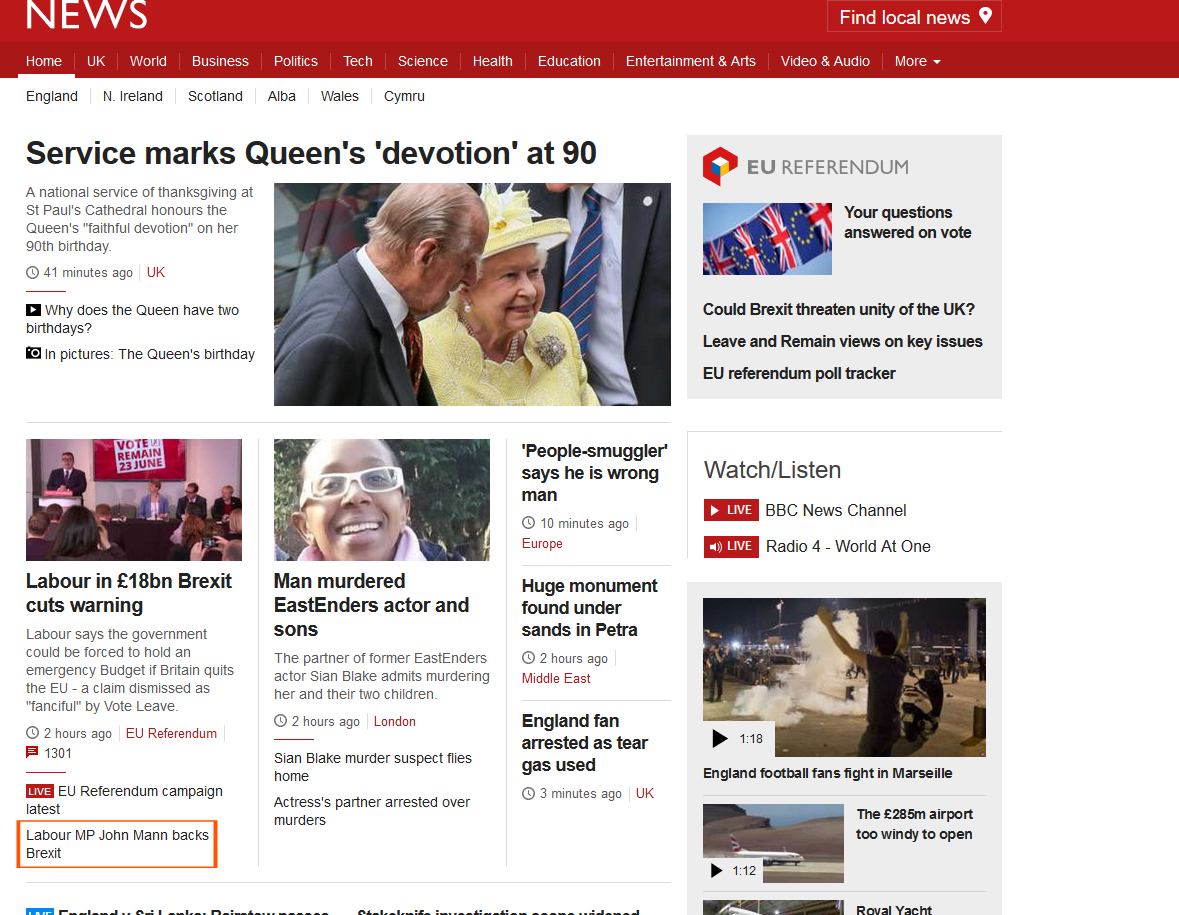Click UK tag under Queen story
This screenshot has width=1179, height=915.
[156, 272]
